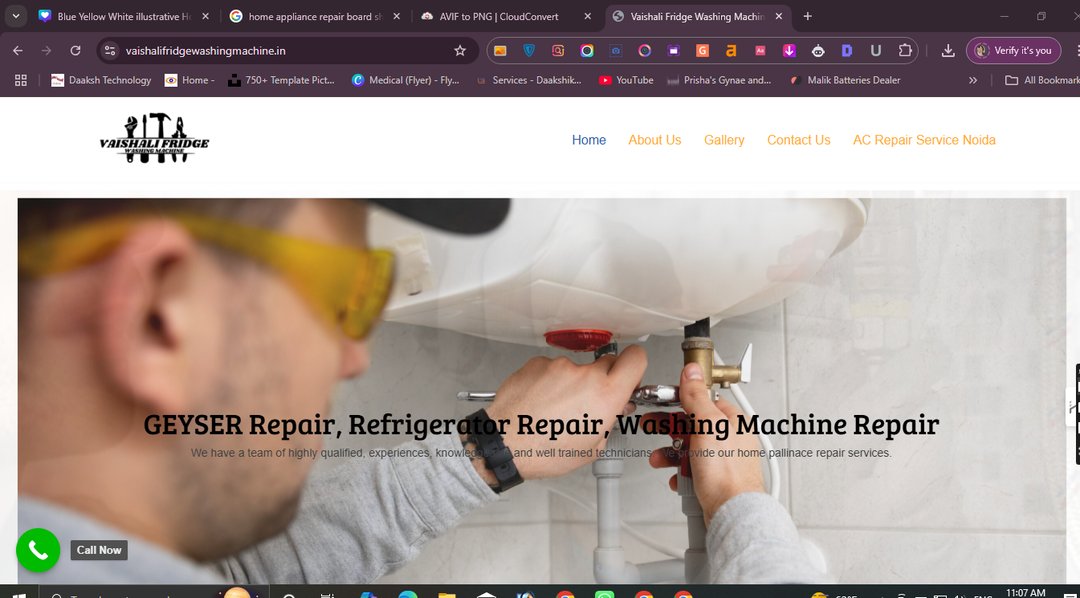1080x598 pixels.
Task: Click the browser forward arrow
Action: [x=46, y=50]
